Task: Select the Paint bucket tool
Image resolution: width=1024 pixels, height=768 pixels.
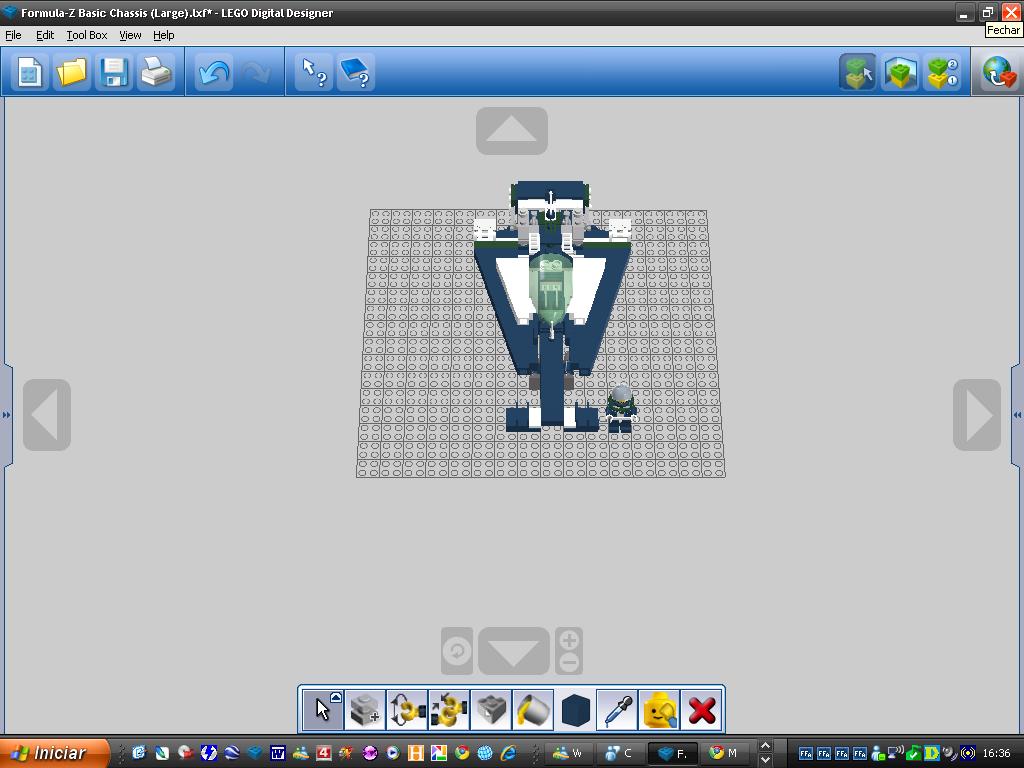Action: pos(533,710)
